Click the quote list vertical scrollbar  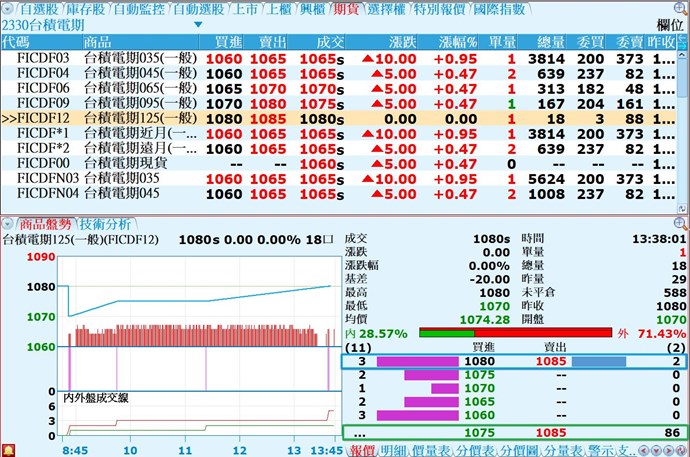pos(682,128)
